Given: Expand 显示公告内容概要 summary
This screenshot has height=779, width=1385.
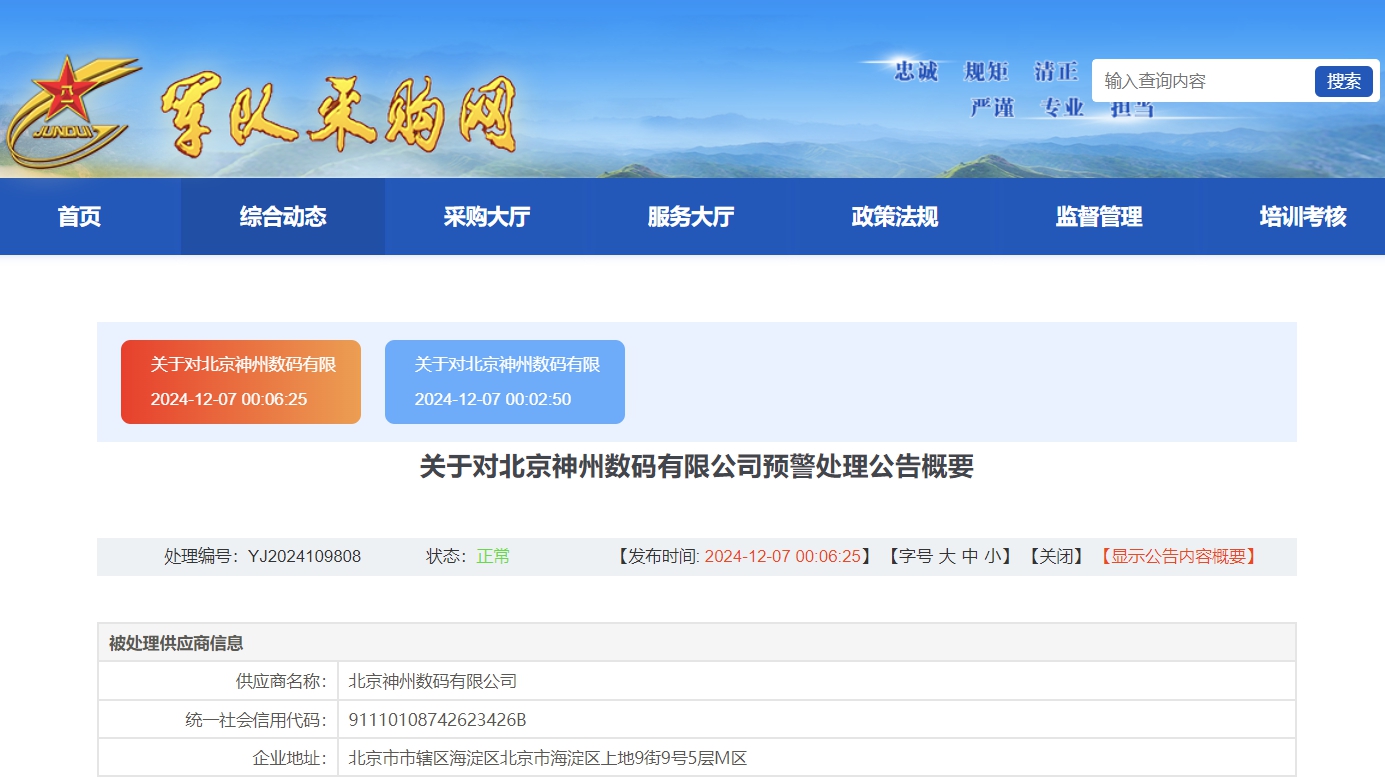Looking at the screenshot, I should (1177, 557).
